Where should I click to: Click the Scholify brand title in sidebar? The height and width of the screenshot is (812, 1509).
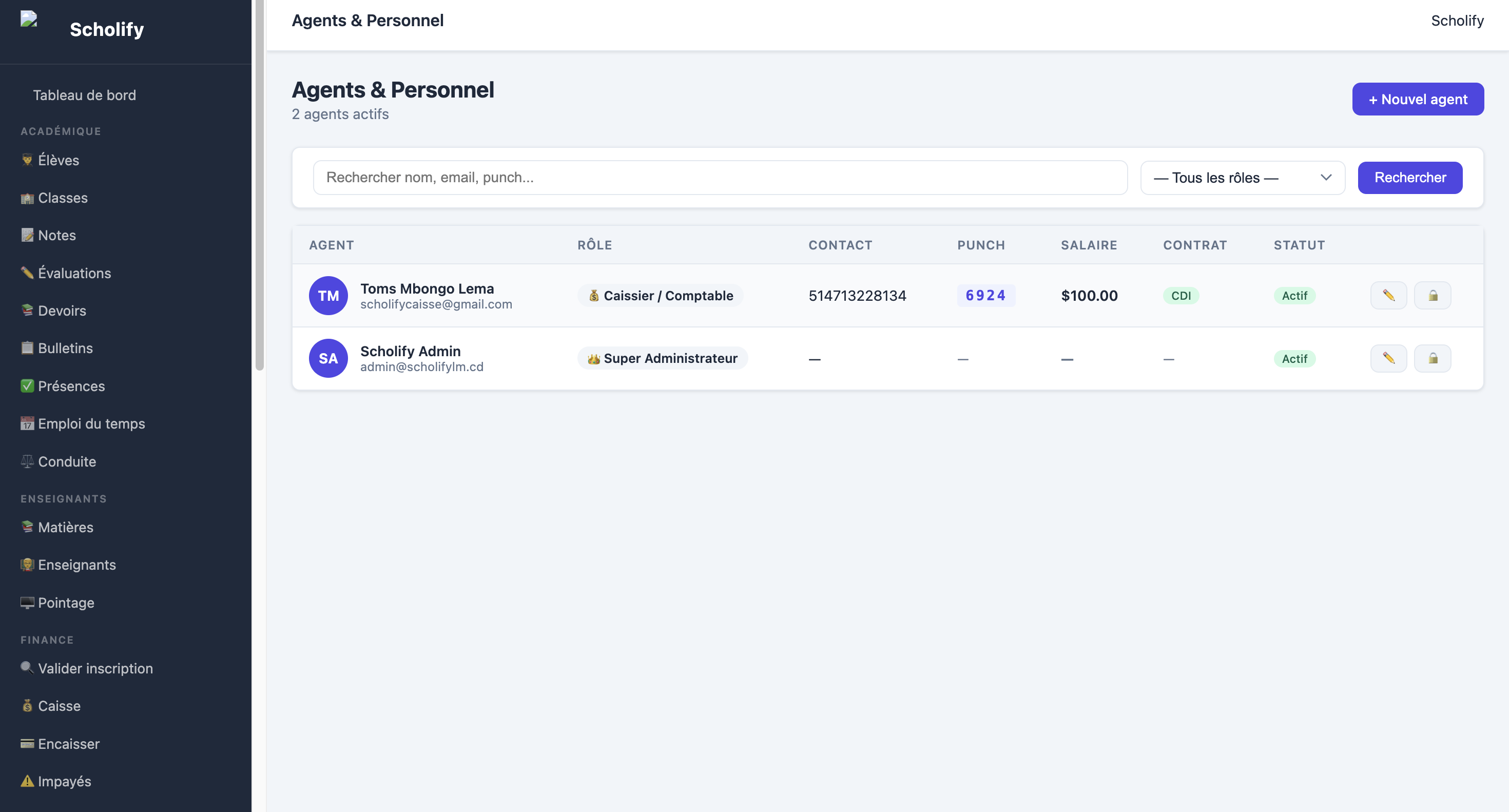[107, 29]
